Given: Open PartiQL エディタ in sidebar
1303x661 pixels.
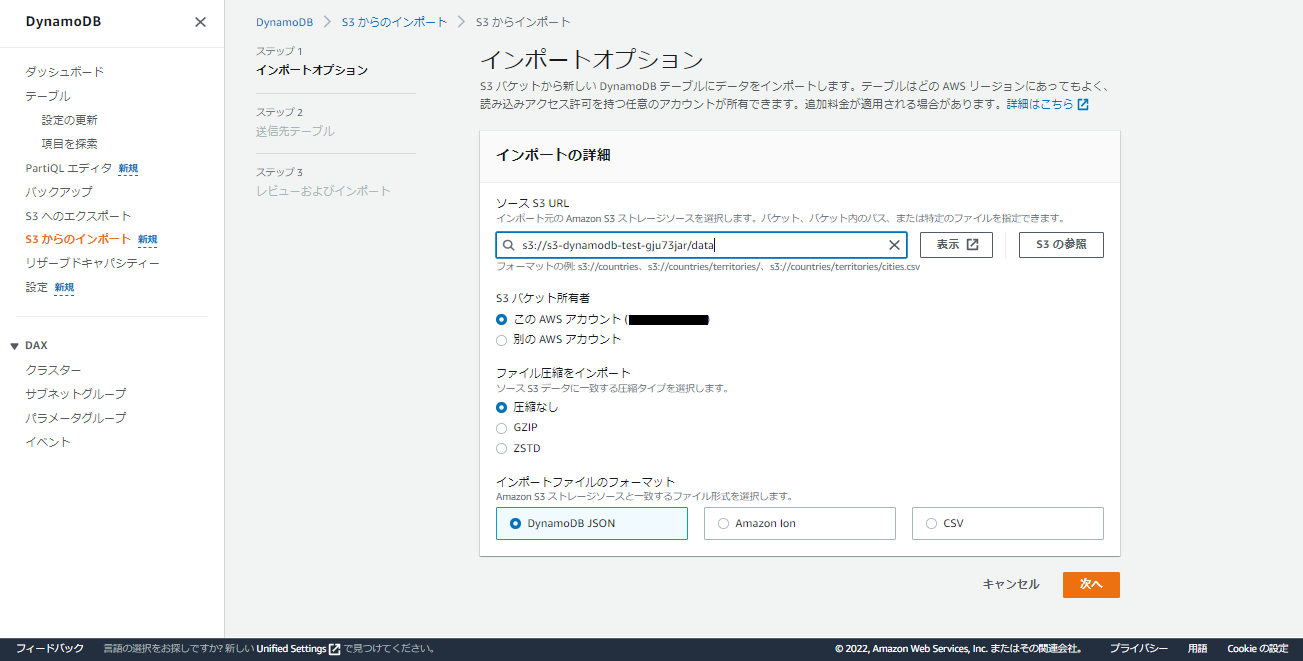Looking at the screenshot, I should click(x=69, y=168).
